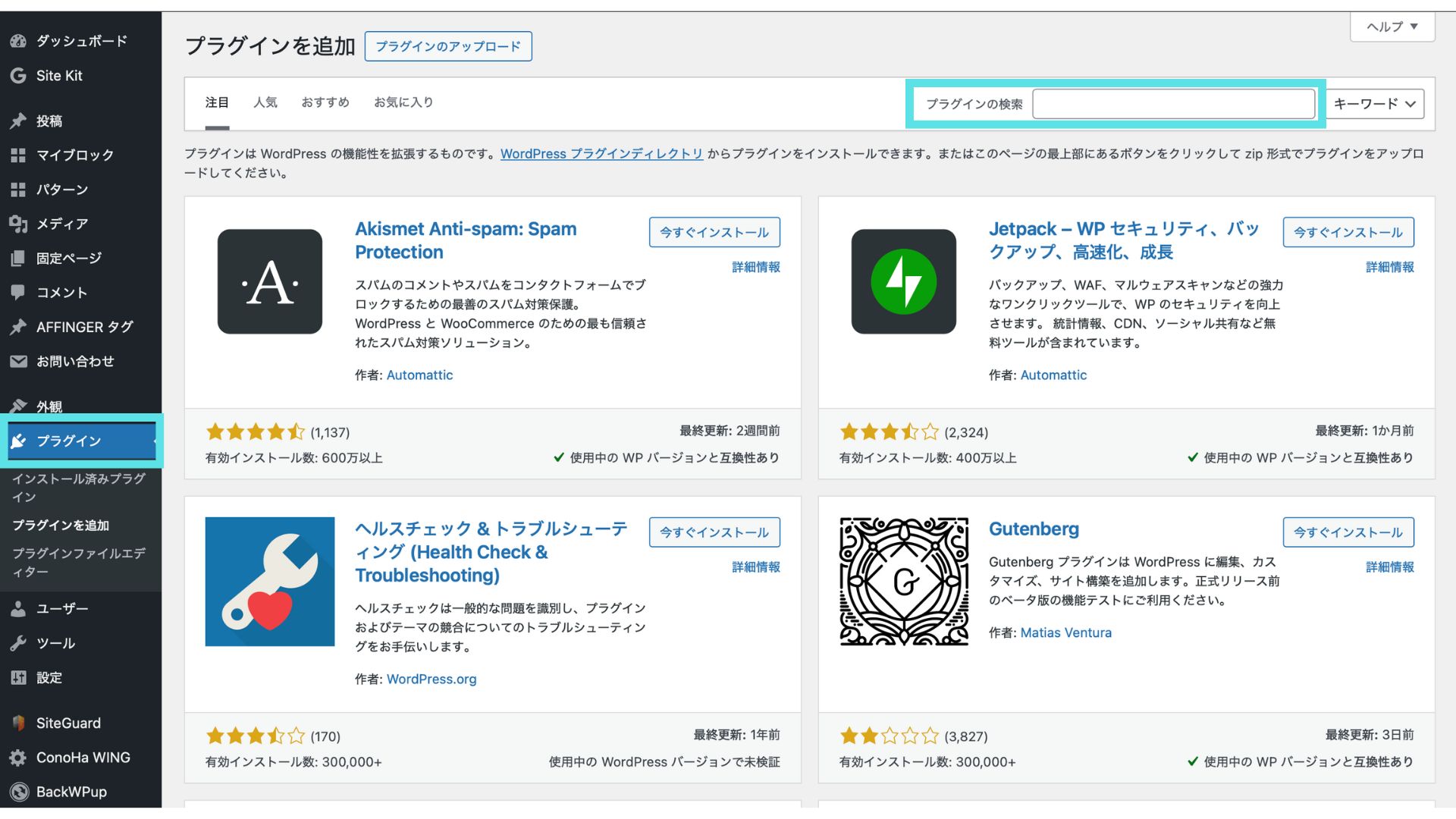Click 最終更新: 3日前 text
This screenshot has height=819, width=1456.
point(1370,735)
